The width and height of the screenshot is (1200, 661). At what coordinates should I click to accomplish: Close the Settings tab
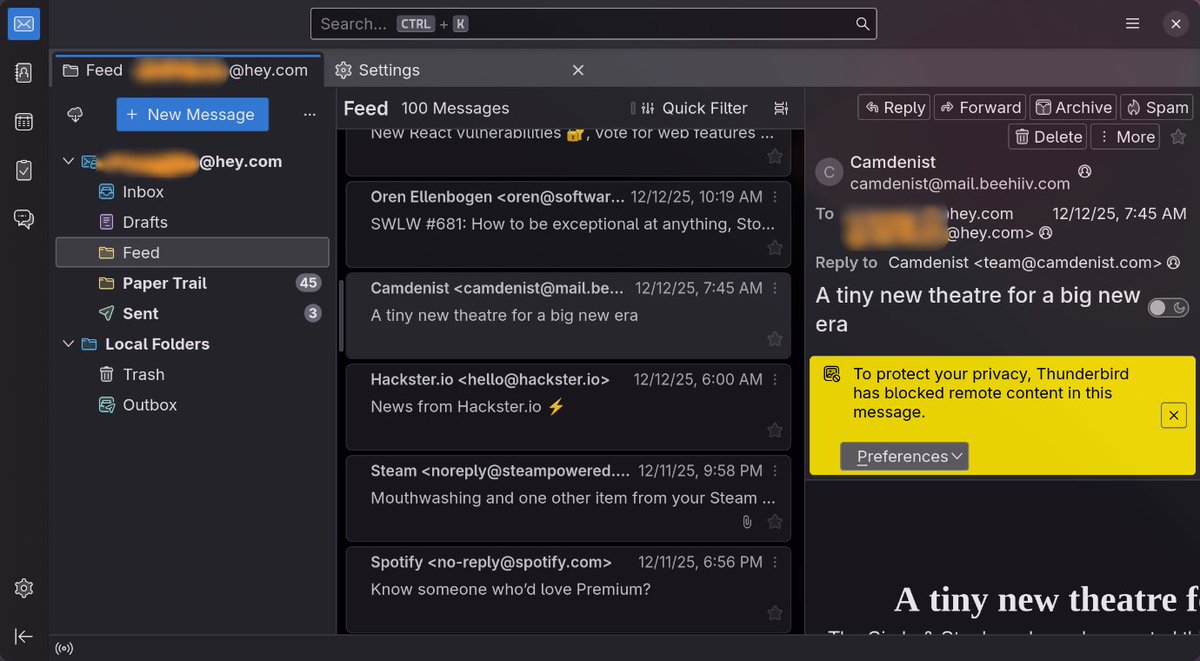click(x=578, y=70)
